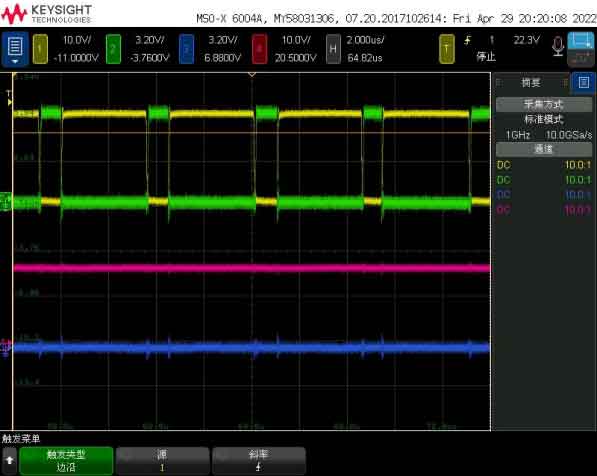This screenshot has width=597, height=476.
Task: Open the trigger type edge softkey
Action: pyautogui.click(x=66, y=460)
